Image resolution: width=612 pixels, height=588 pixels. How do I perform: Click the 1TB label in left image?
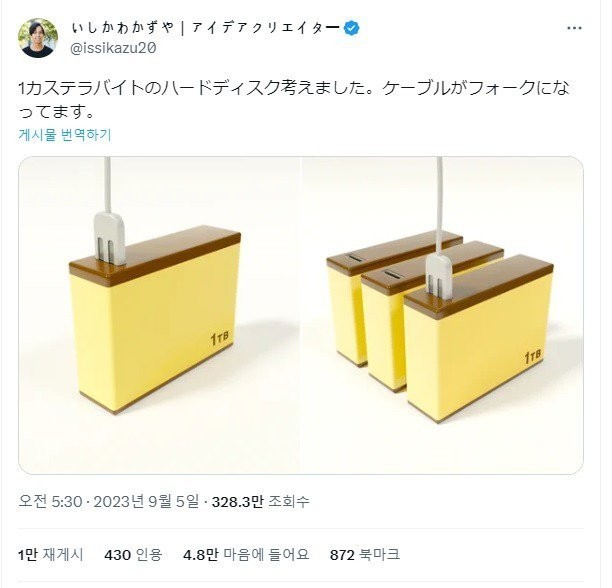(x=220, y=338)
